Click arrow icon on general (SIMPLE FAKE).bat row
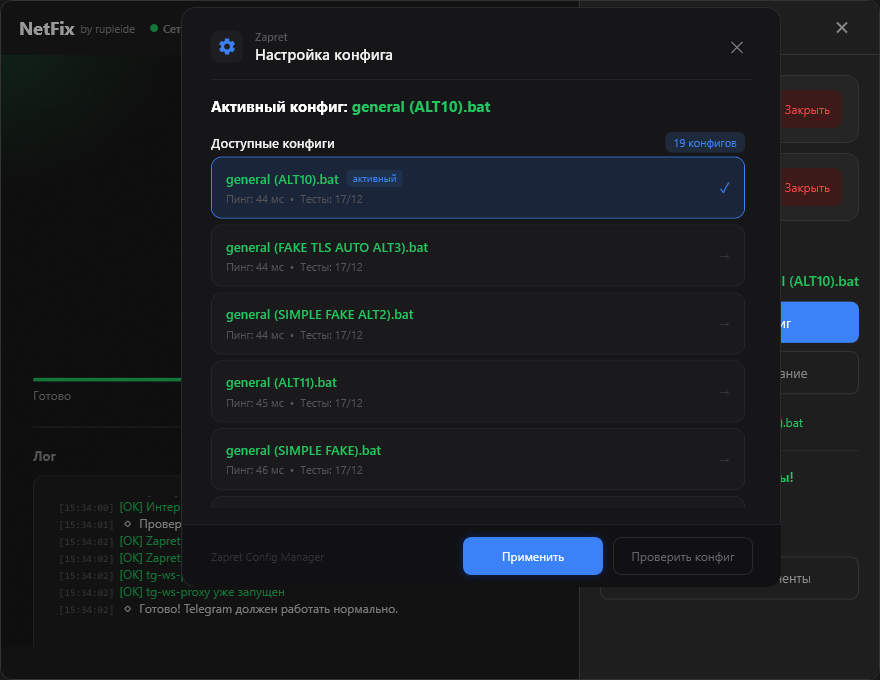This screenshot has height=680, width=880. tap(724, 460)
